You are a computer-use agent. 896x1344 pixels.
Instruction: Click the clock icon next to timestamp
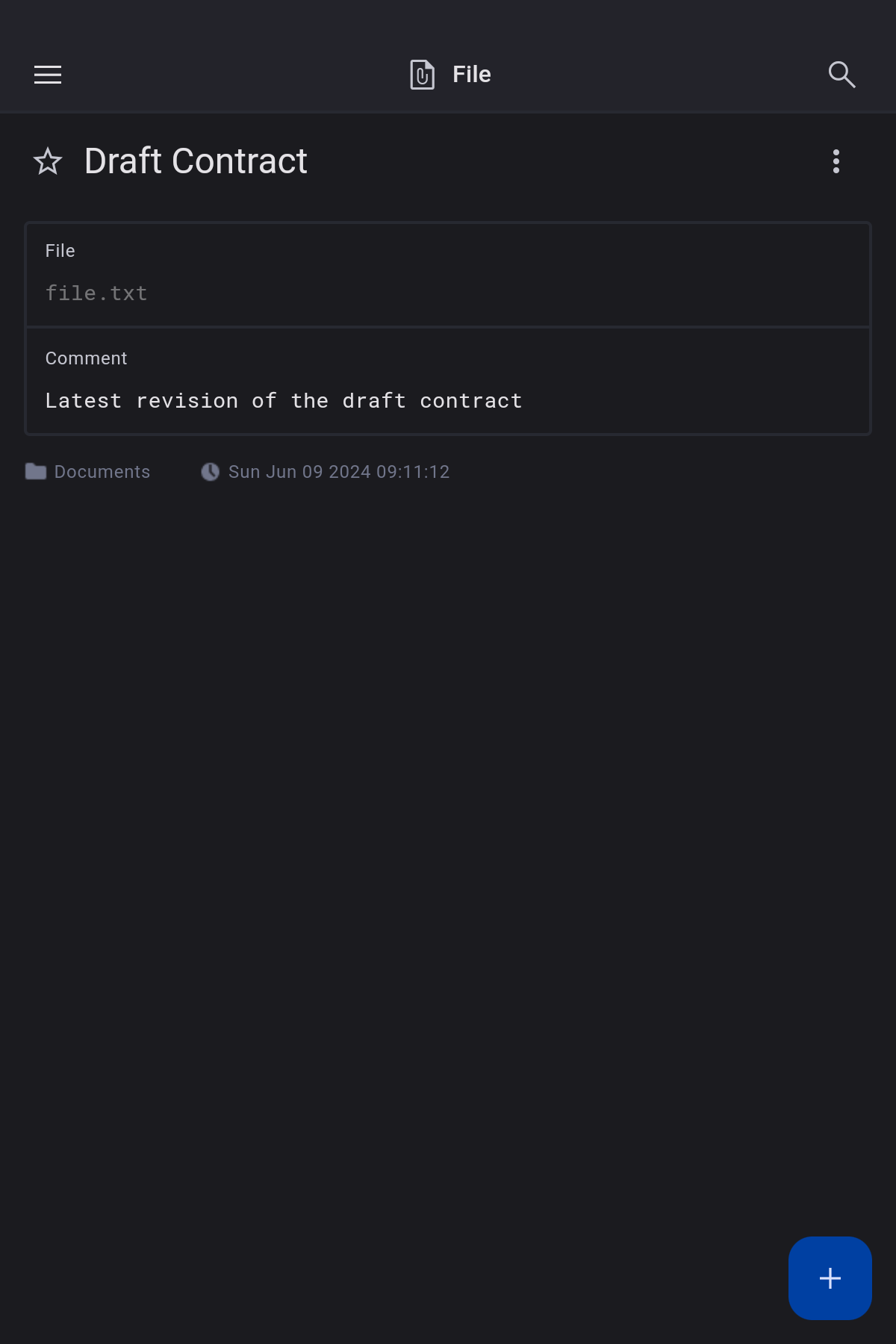211,472
